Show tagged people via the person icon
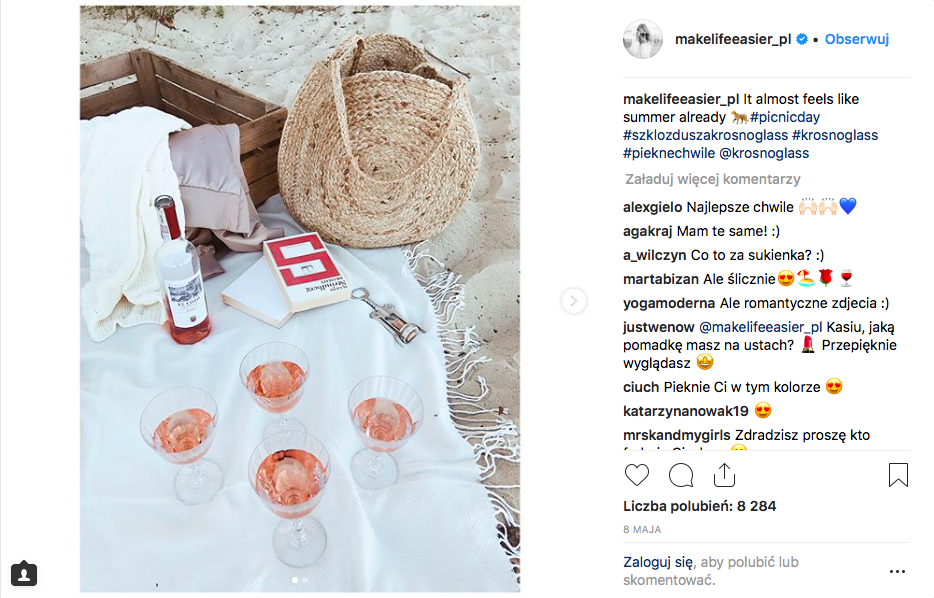This screenshot has height=598, width=934. click(24, 574)
